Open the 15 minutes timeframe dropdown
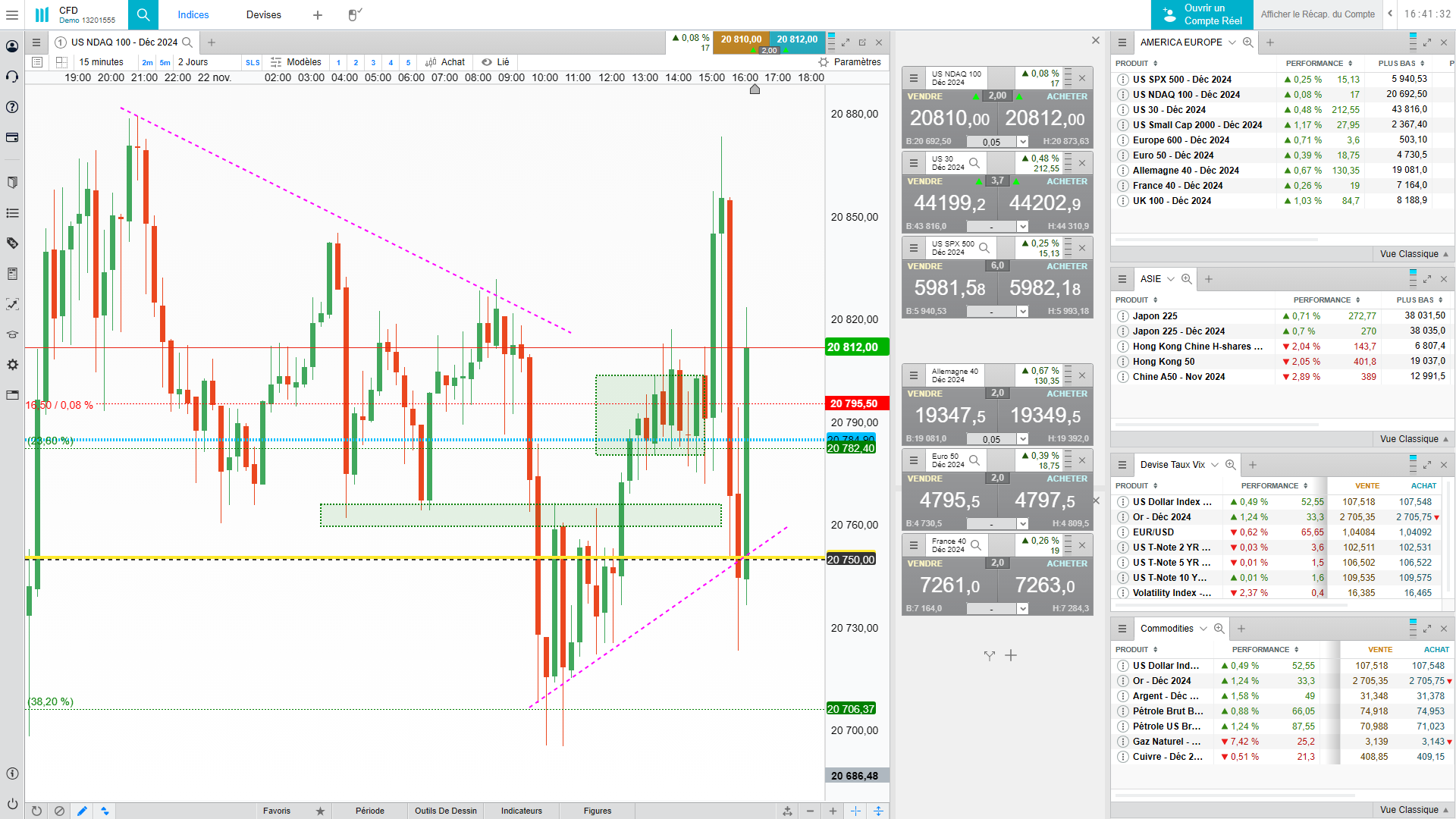Image resolution: width=1456 pixels, height=819 pixels. pyautogui.click(x=102, y=62)
